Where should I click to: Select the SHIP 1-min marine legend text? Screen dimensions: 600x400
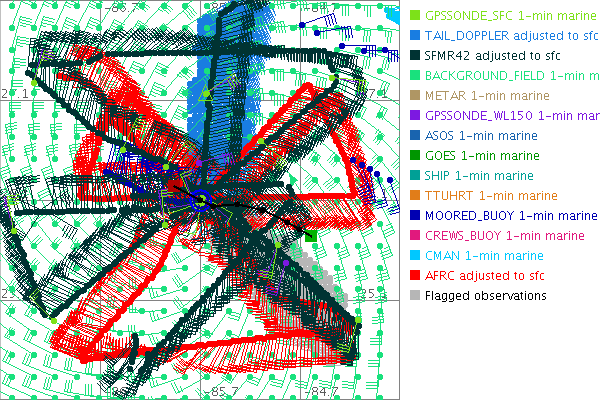tap(479, 176)
